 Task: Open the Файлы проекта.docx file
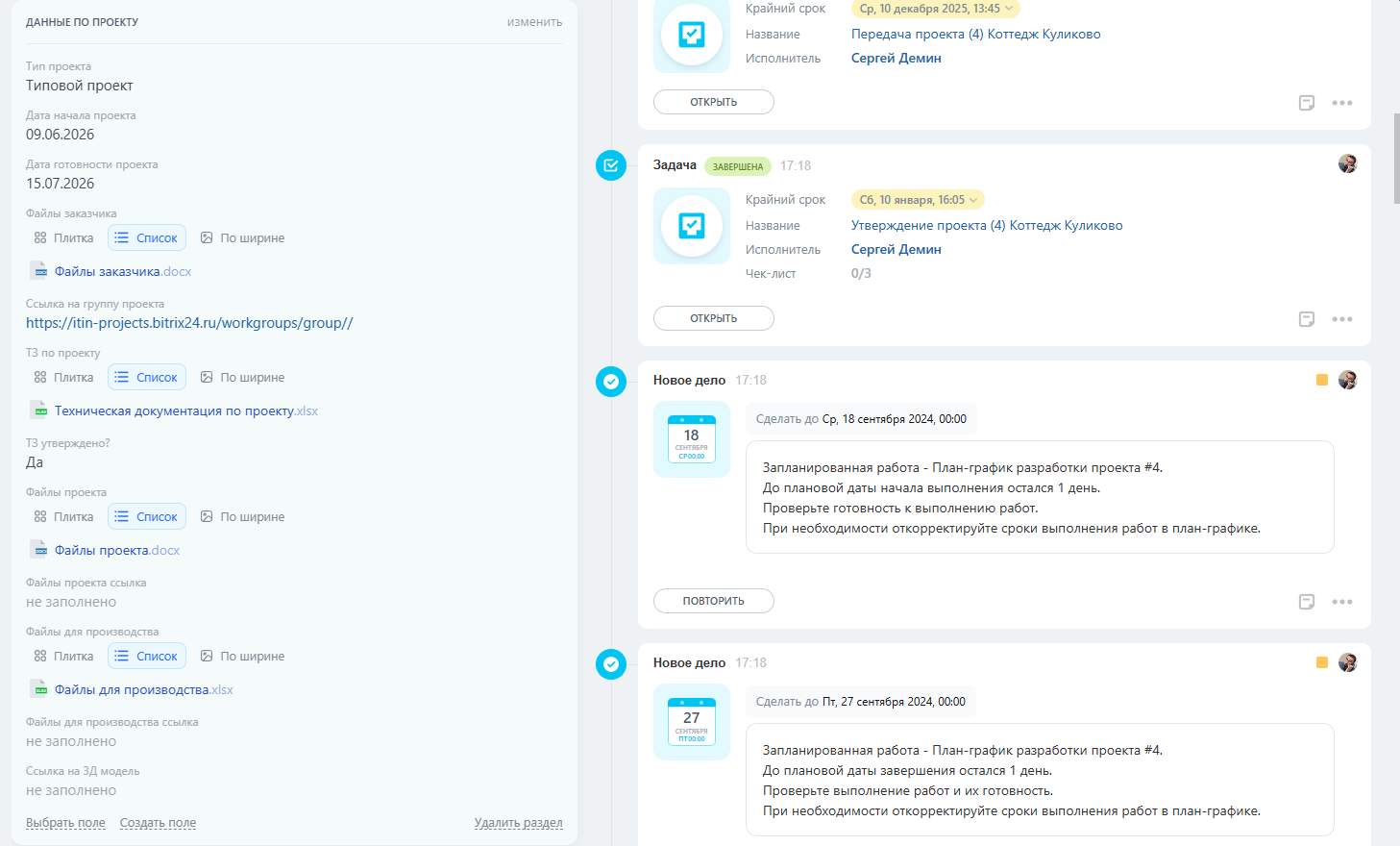click(117, 550)
